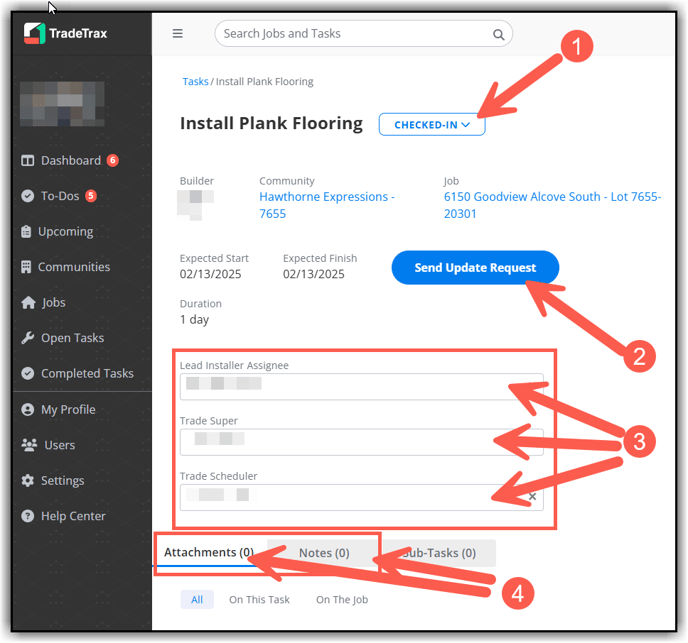Open Completed Tasks in sidebar

tap(87, 374)
